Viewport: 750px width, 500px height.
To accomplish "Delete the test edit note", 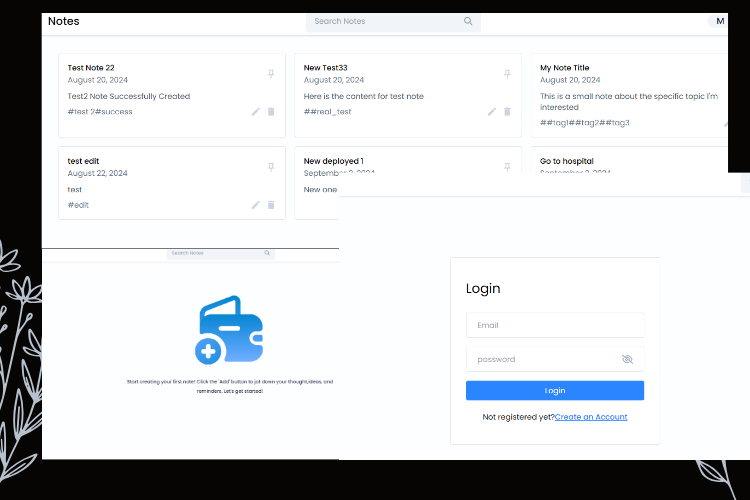I will [x=271, y=205].
